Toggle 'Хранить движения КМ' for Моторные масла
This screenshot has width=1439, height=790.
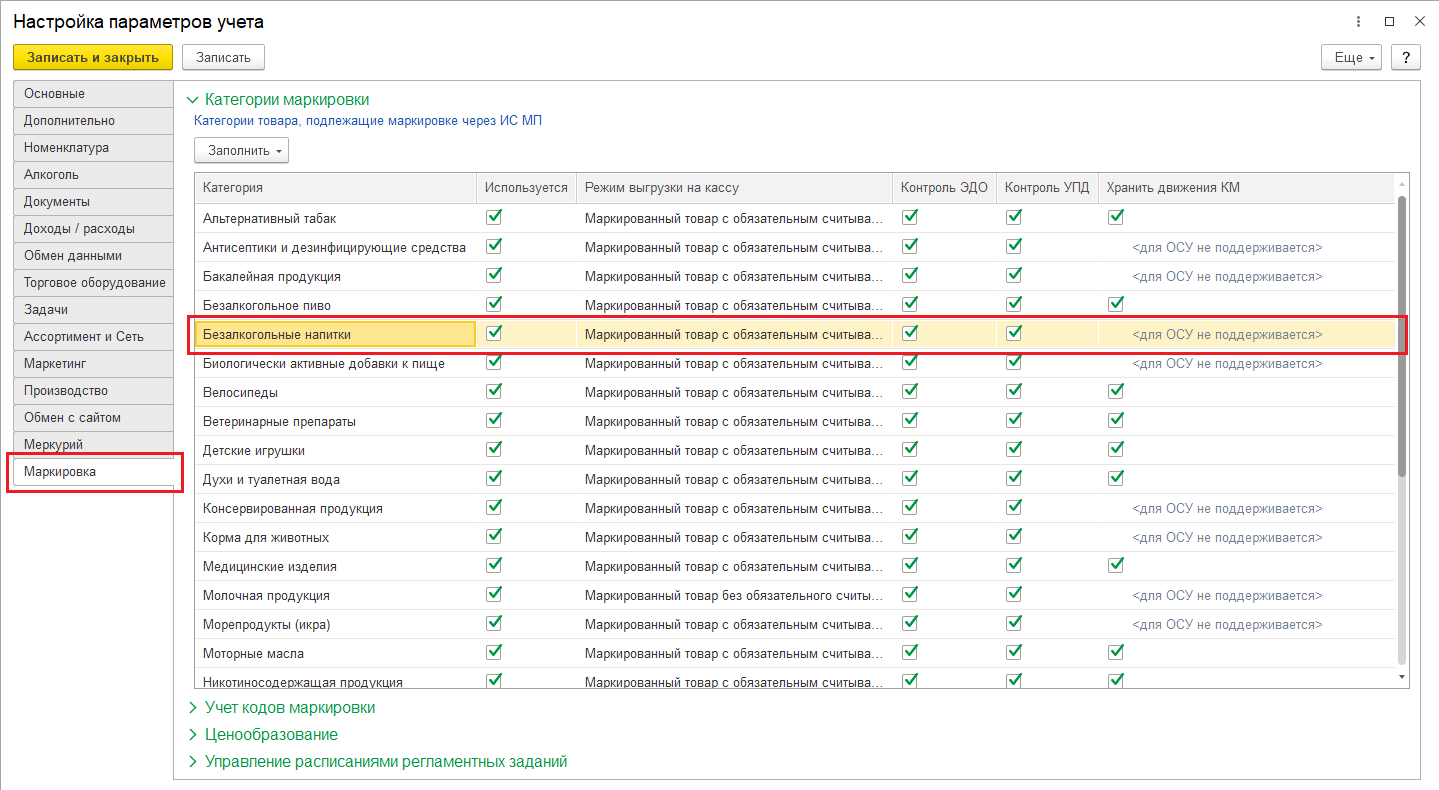point(1116,652)
